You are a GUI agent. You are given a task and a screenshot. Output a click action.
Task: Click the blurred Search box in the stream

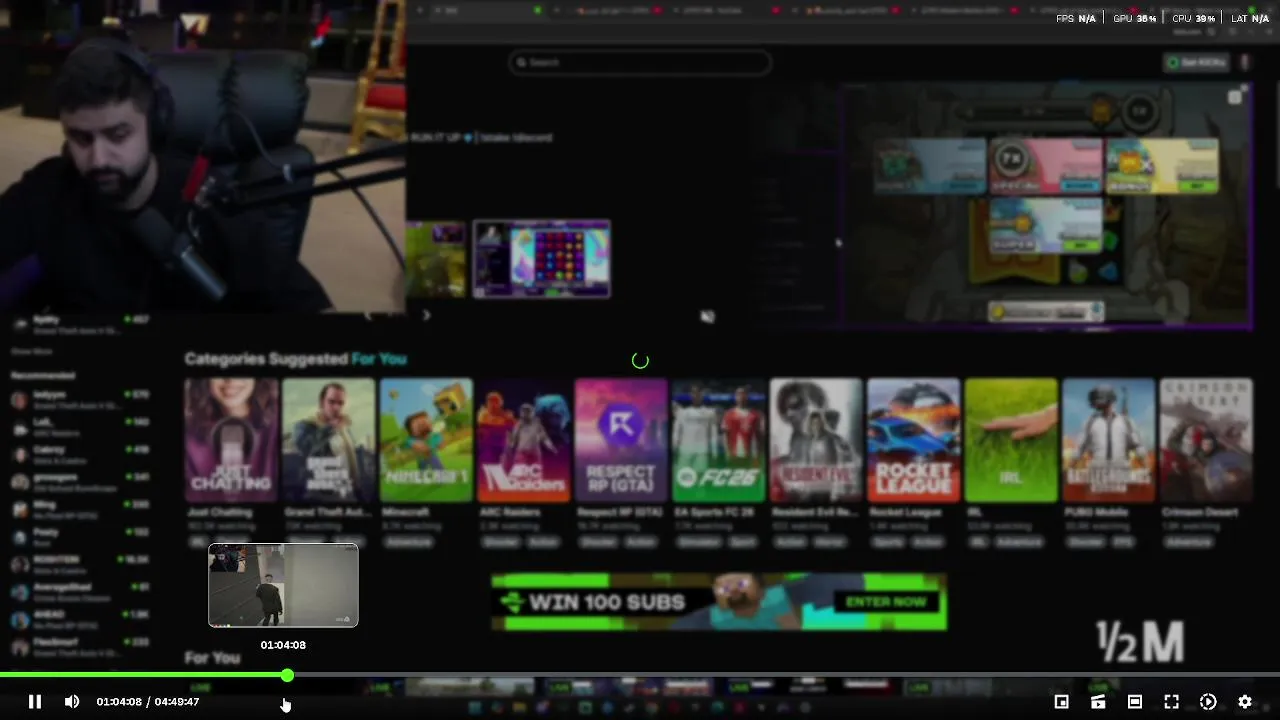click(640, 62)
